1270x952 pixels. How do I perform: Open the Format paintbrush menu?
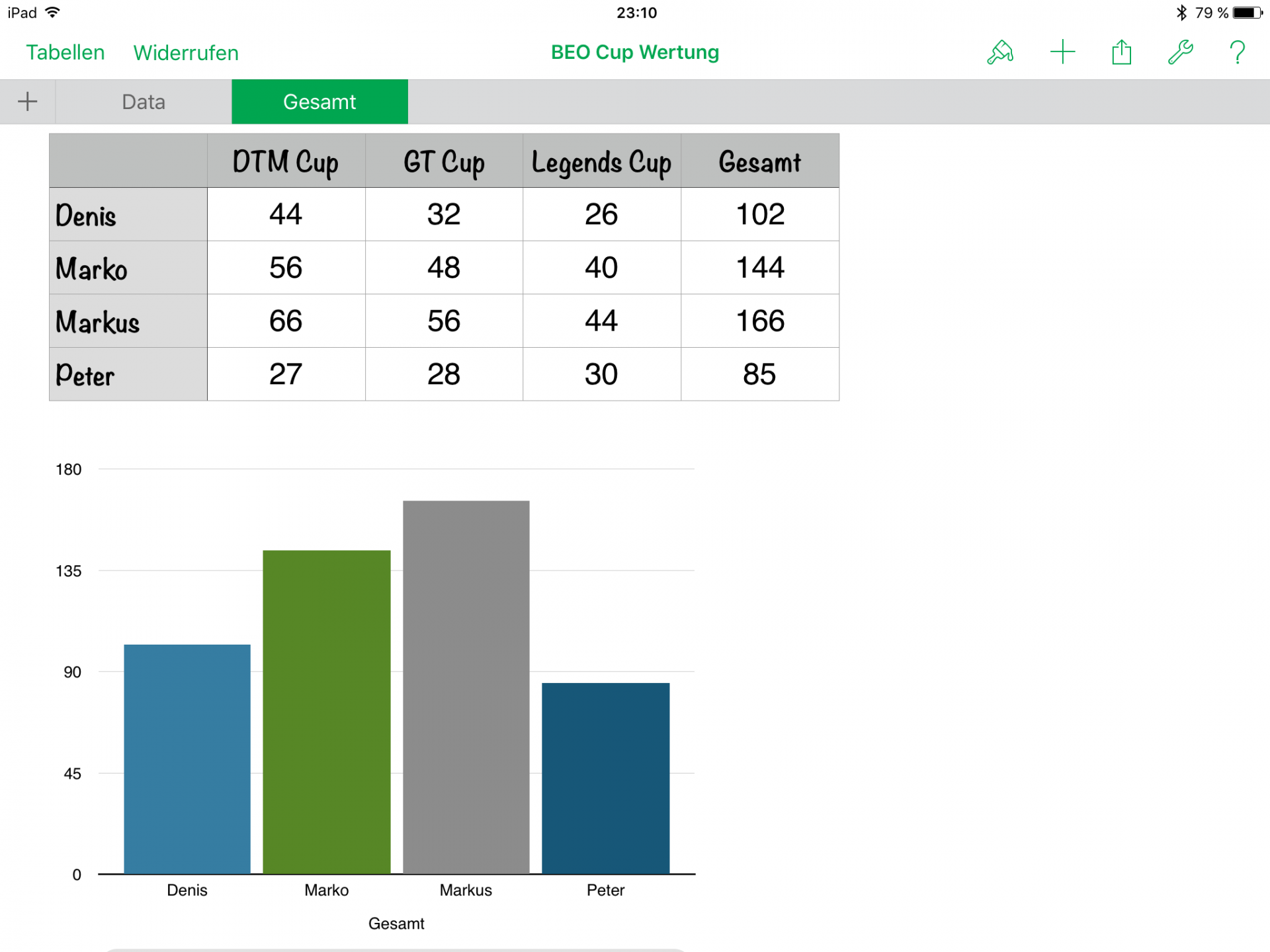coord(1000,52)
